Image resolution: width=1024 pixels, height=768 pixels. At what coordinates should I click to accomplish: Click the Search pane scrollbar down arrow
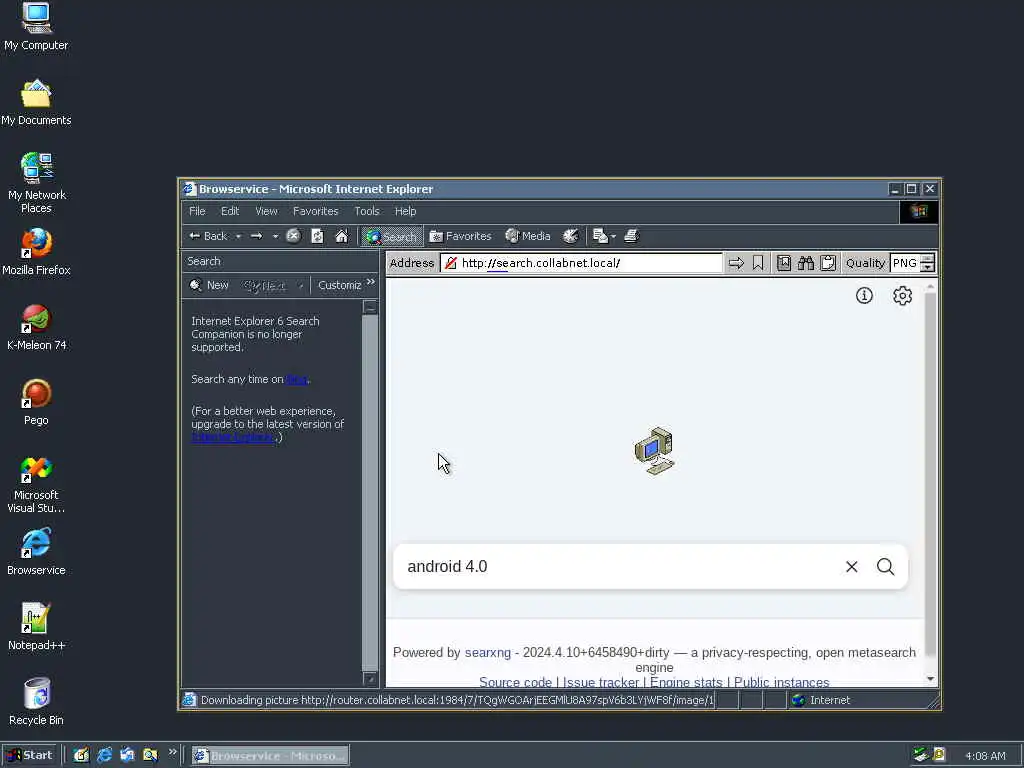[x=370, y=679]
